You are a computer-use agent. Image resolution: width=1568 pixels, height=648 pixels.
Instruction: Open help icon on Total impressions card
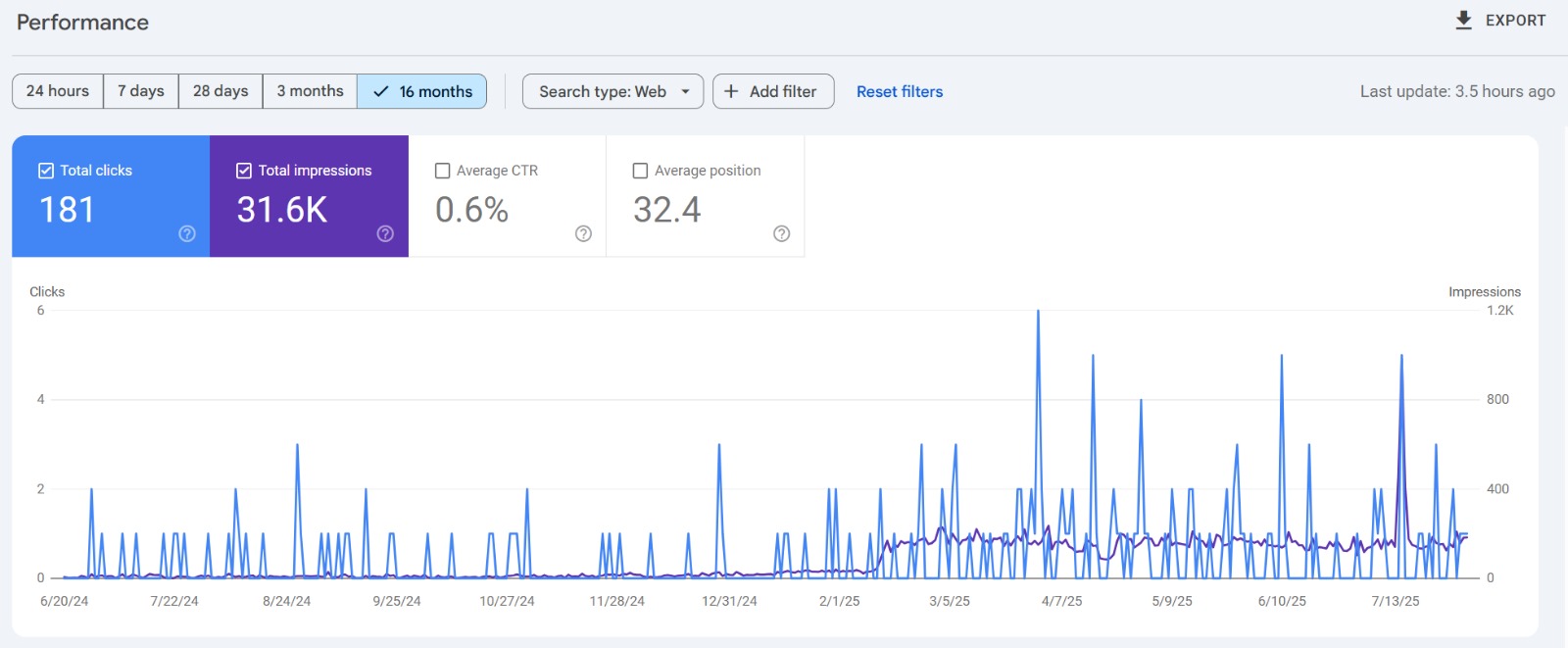click(385, 233)
